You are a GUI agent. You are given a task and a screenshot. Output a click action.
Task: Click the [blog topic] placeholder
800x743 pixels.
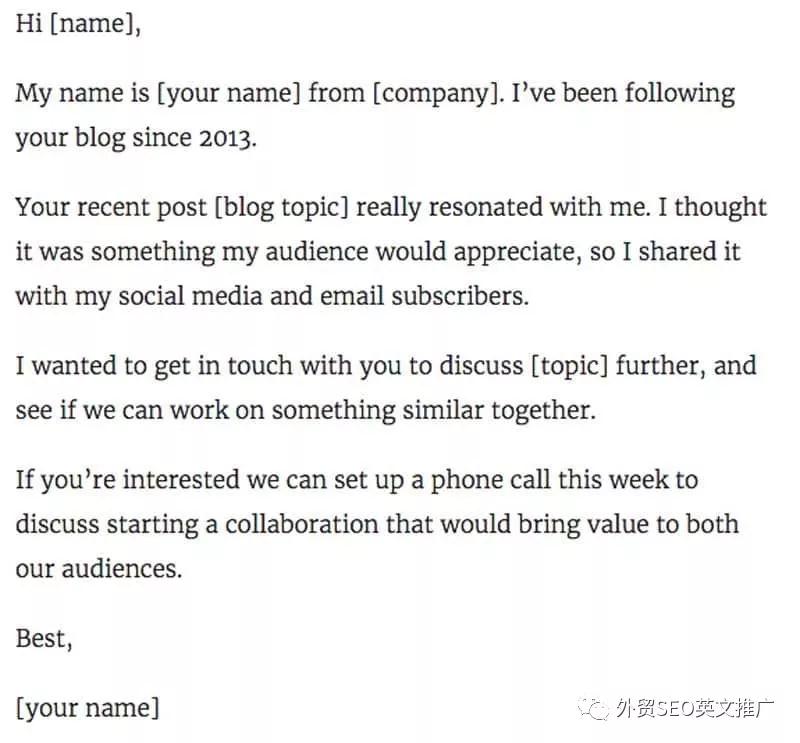coord(282,208)
